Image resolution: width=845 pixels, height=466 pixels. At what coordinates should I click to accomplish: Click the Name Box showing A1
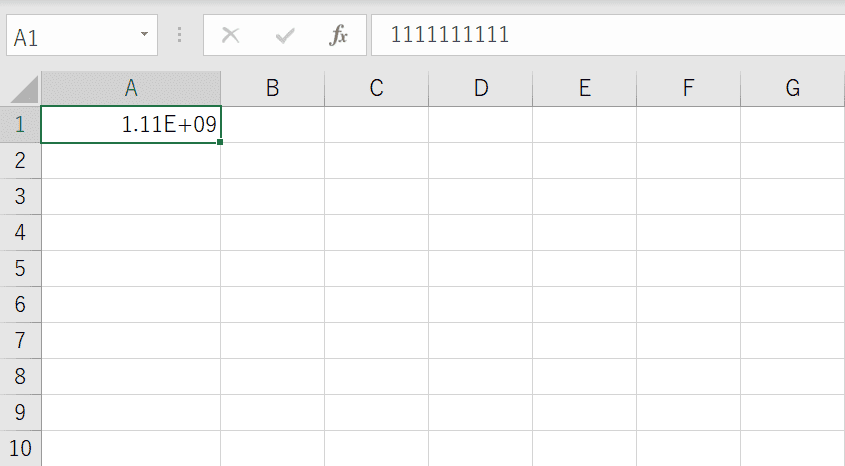(82, 36)
